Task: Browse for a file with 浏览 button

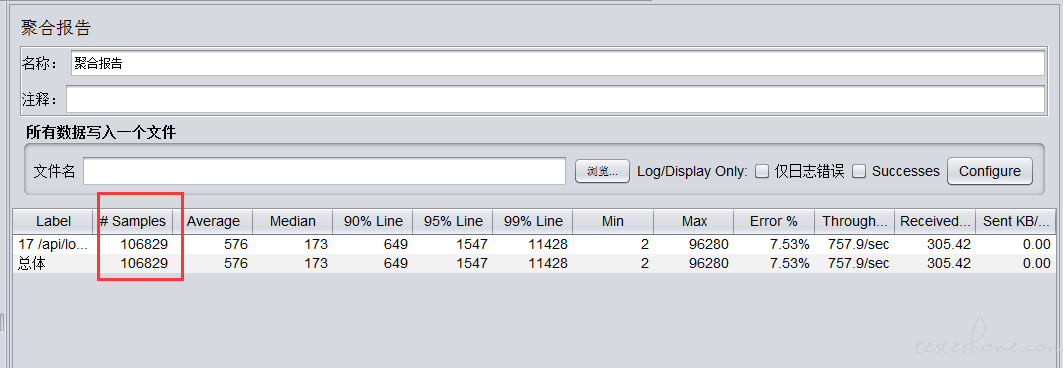Action: (602, 171)
